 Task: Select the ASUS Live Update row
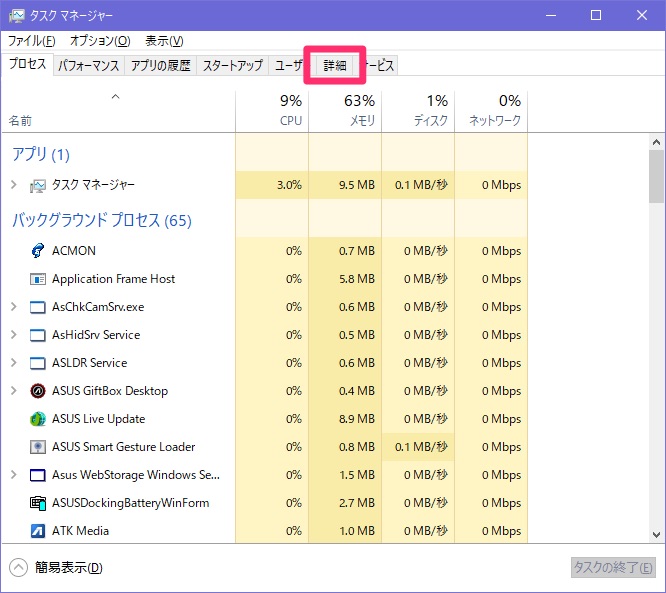(x=265, y=419)
